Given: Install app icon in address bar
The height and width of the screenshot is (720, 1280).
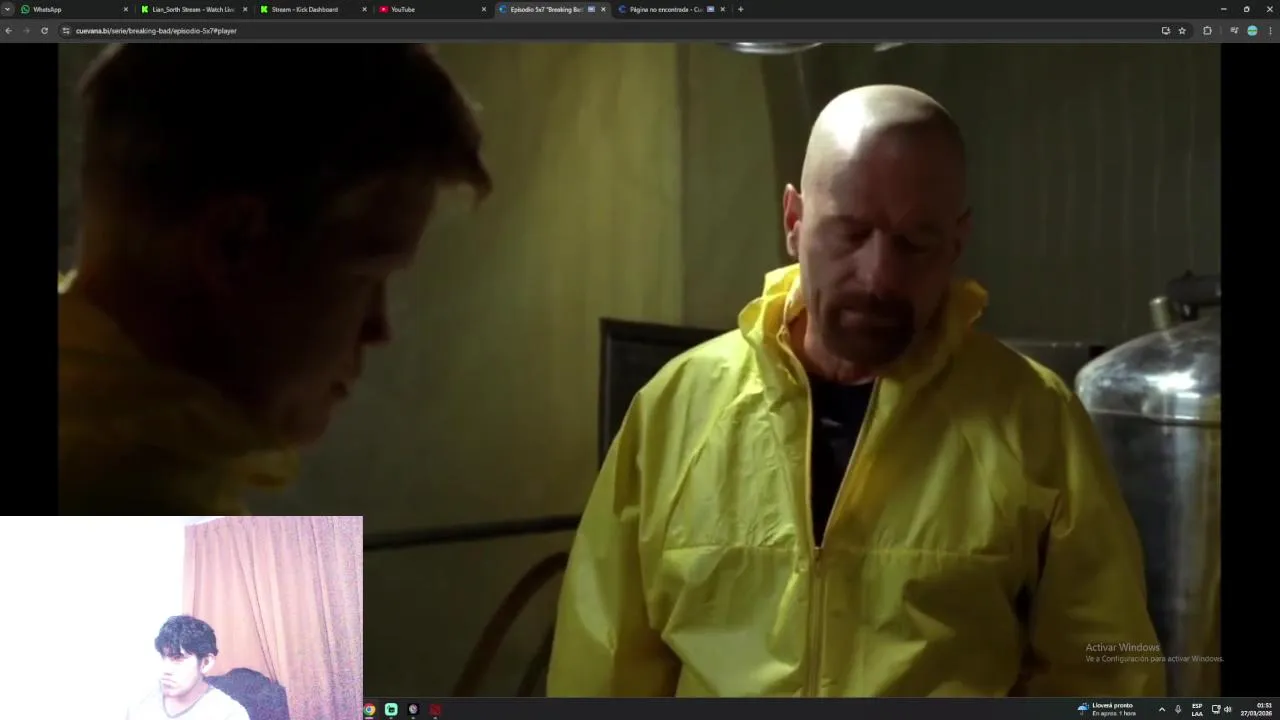Looking at the screenshot, I should (1165, 31).
